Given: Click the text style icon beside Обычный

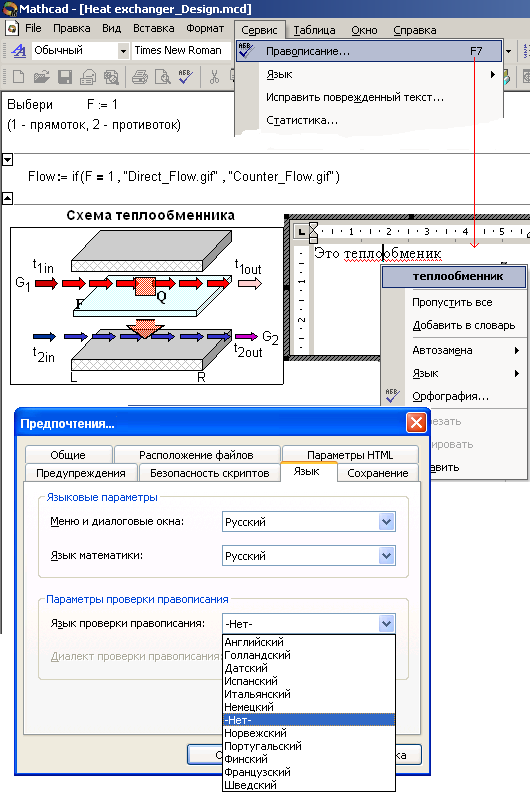Looking at the screenshot, I should pos(18,51).
